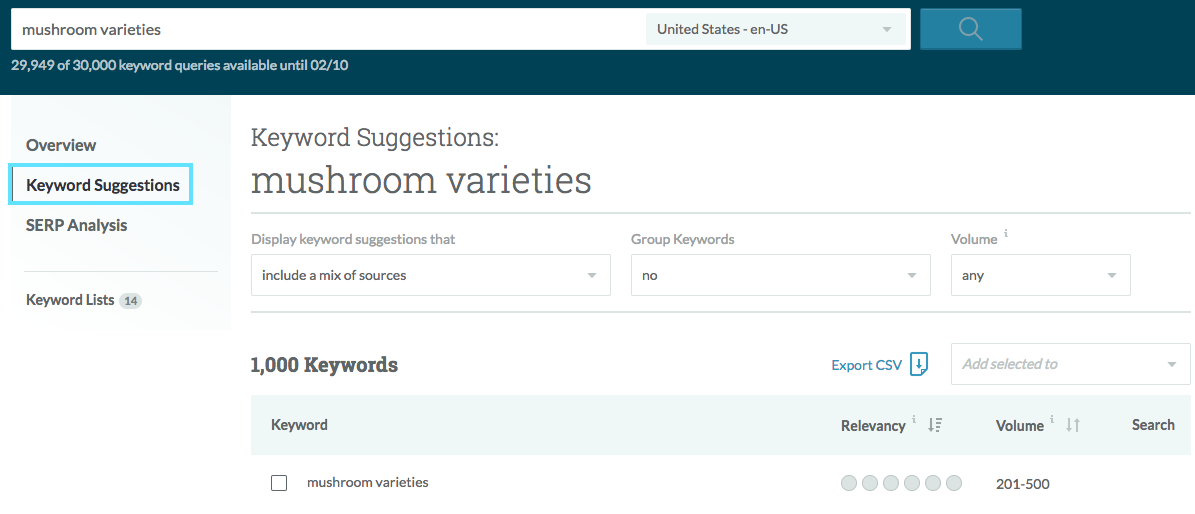
Task: Click the Export CSV link
Action: [866, 365]
